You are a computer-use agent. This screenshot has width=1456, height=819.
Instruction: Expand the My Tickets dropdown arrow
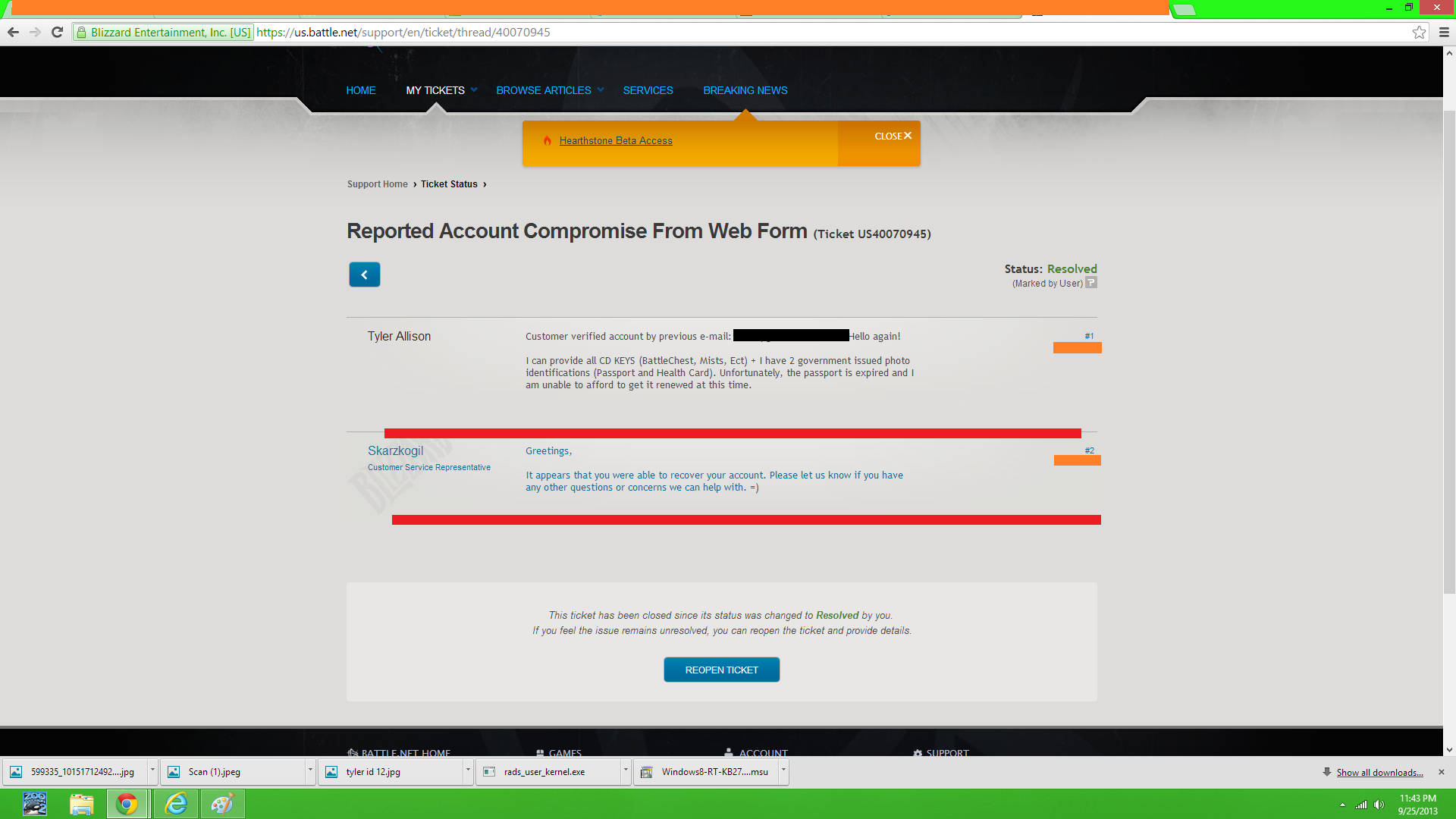click(x=474, y=89)
